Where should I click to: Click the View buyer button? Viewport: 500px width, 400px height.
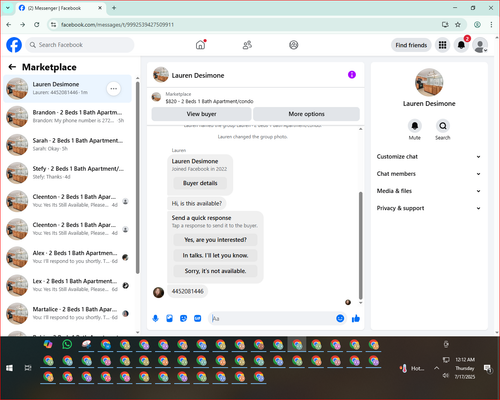201,114
